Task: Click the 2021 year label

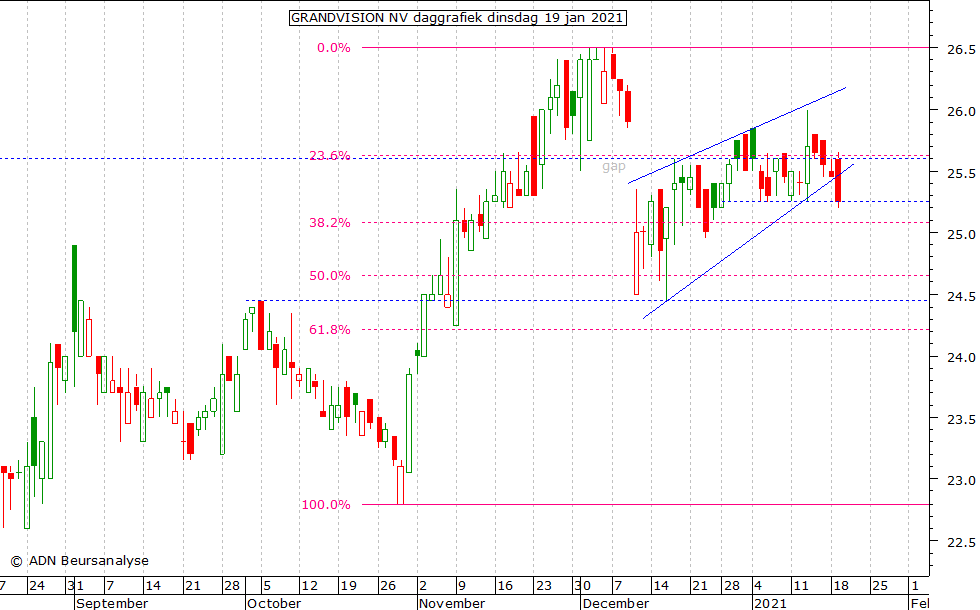Action: click(770, 603)
